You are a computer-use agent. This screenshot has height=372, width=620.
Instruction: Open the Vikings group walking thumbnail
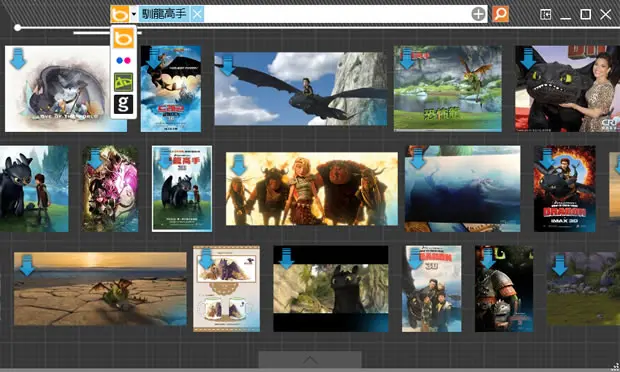[312, 189]
